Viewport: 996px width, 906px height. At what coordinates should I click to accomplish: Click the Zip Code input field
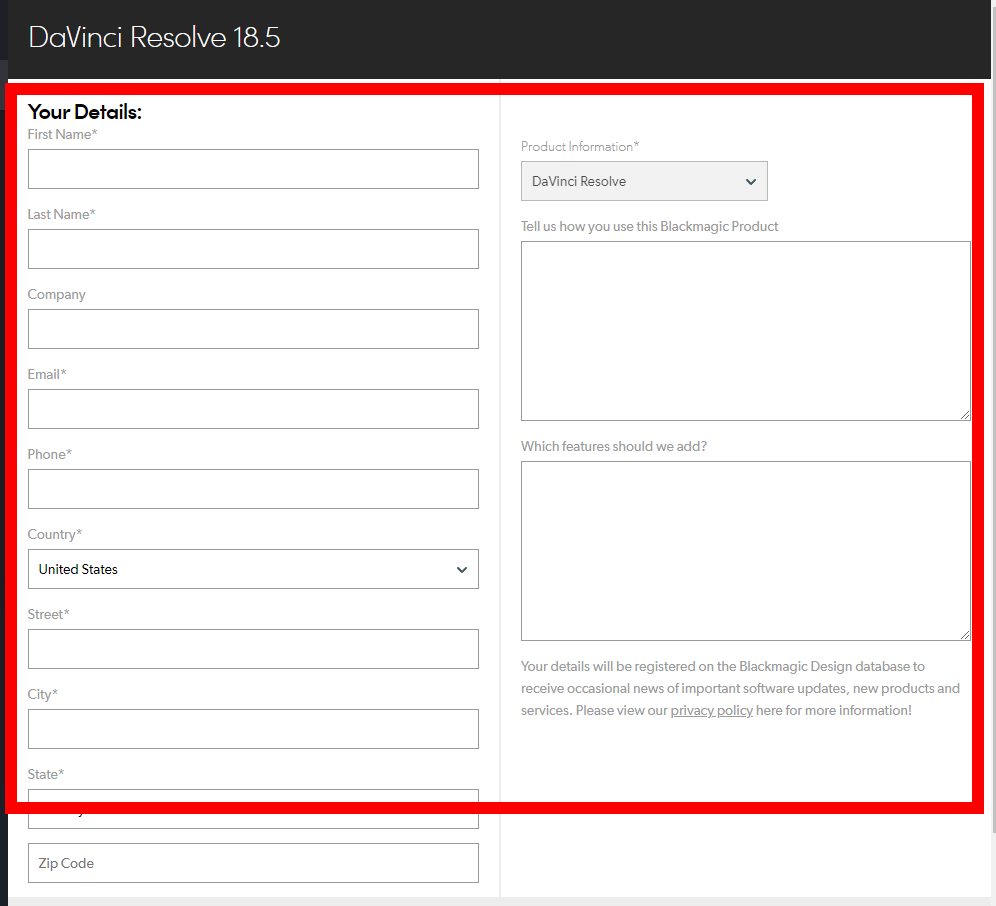point(253,863)
